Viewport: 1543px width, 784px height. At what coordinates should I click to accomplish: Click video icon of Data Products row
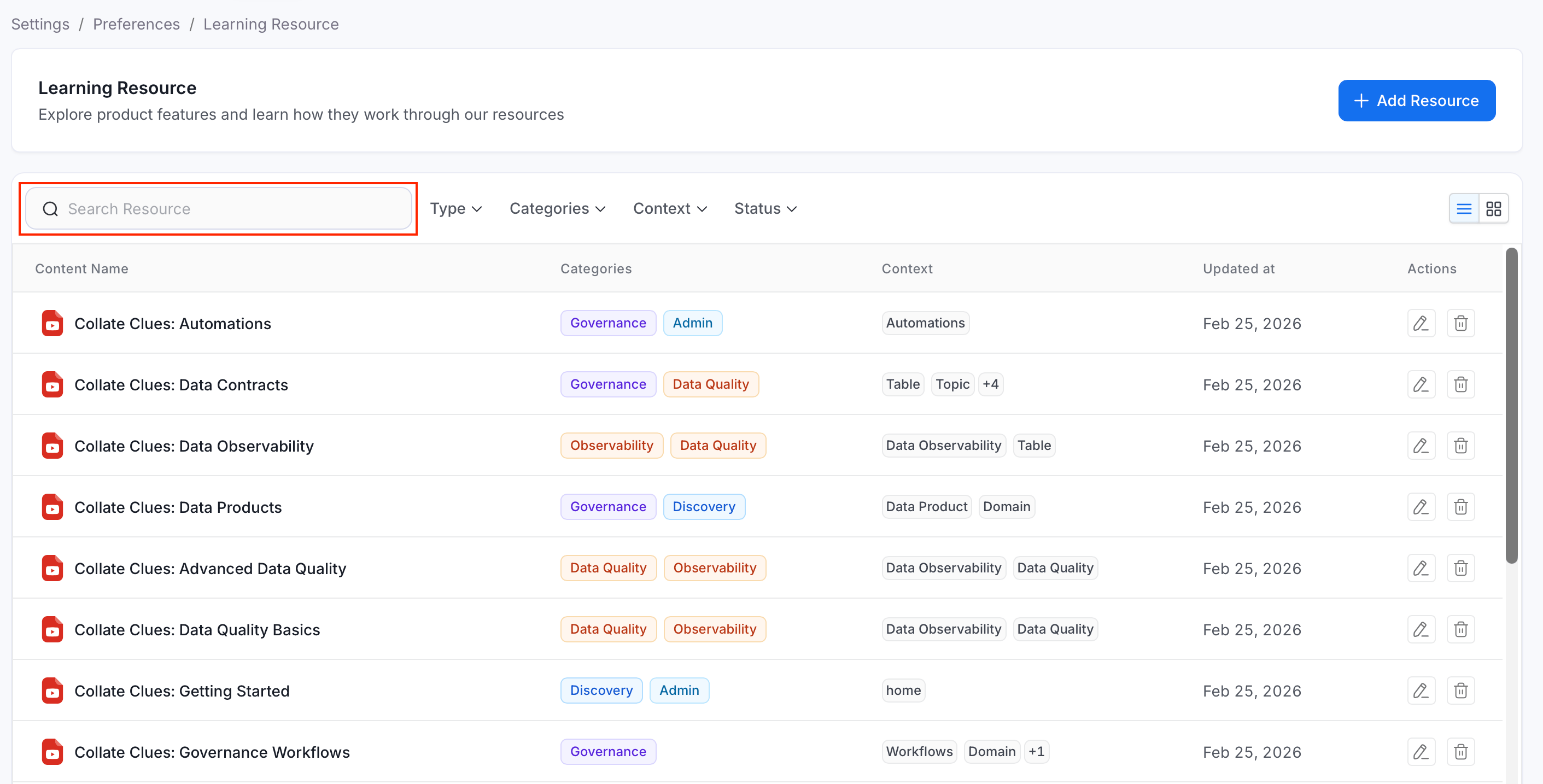point(52,507)
